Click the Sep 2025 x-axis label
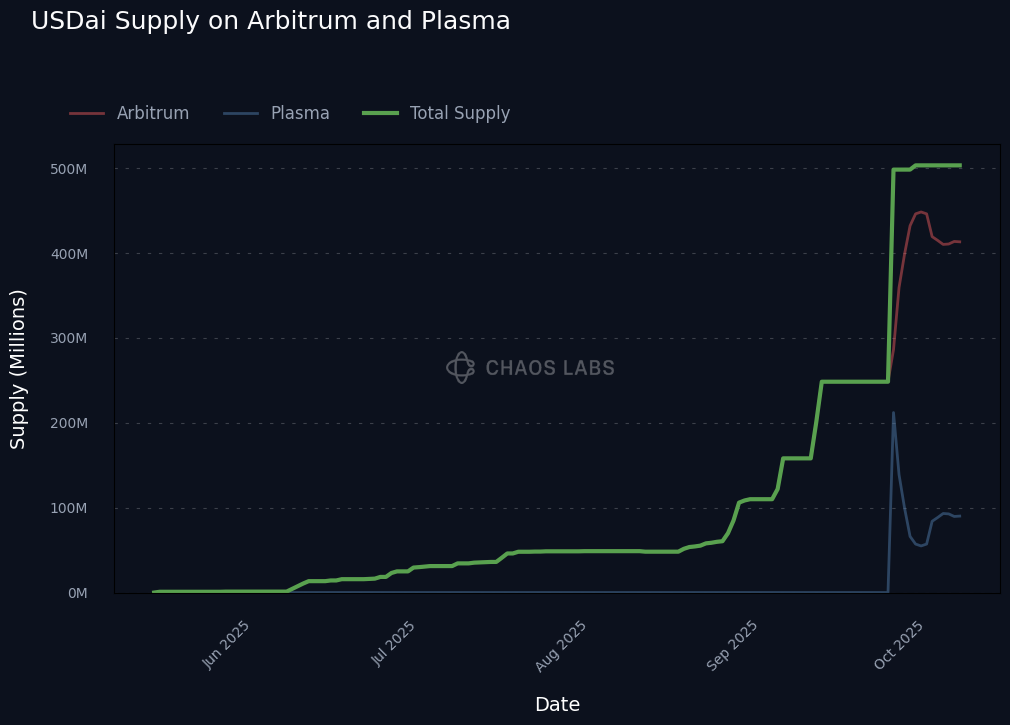 click(733, 645)
